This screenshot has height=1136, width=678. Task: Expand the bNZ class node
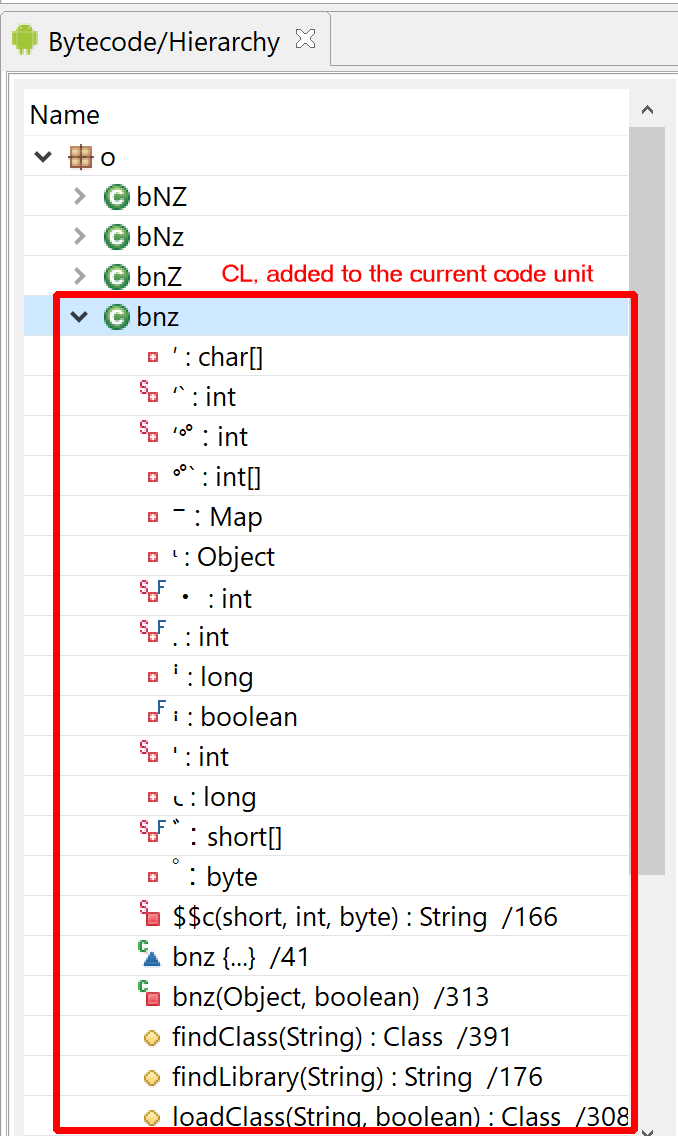(80, 197)
